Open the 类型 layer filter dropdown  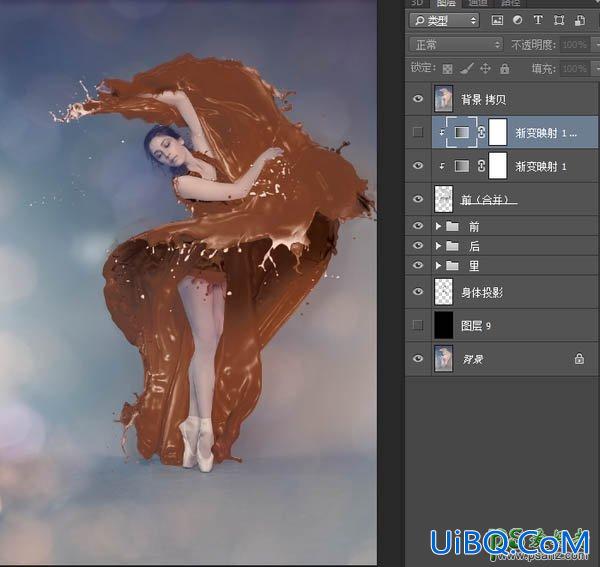pyautogui.click(x=444, y=20)
